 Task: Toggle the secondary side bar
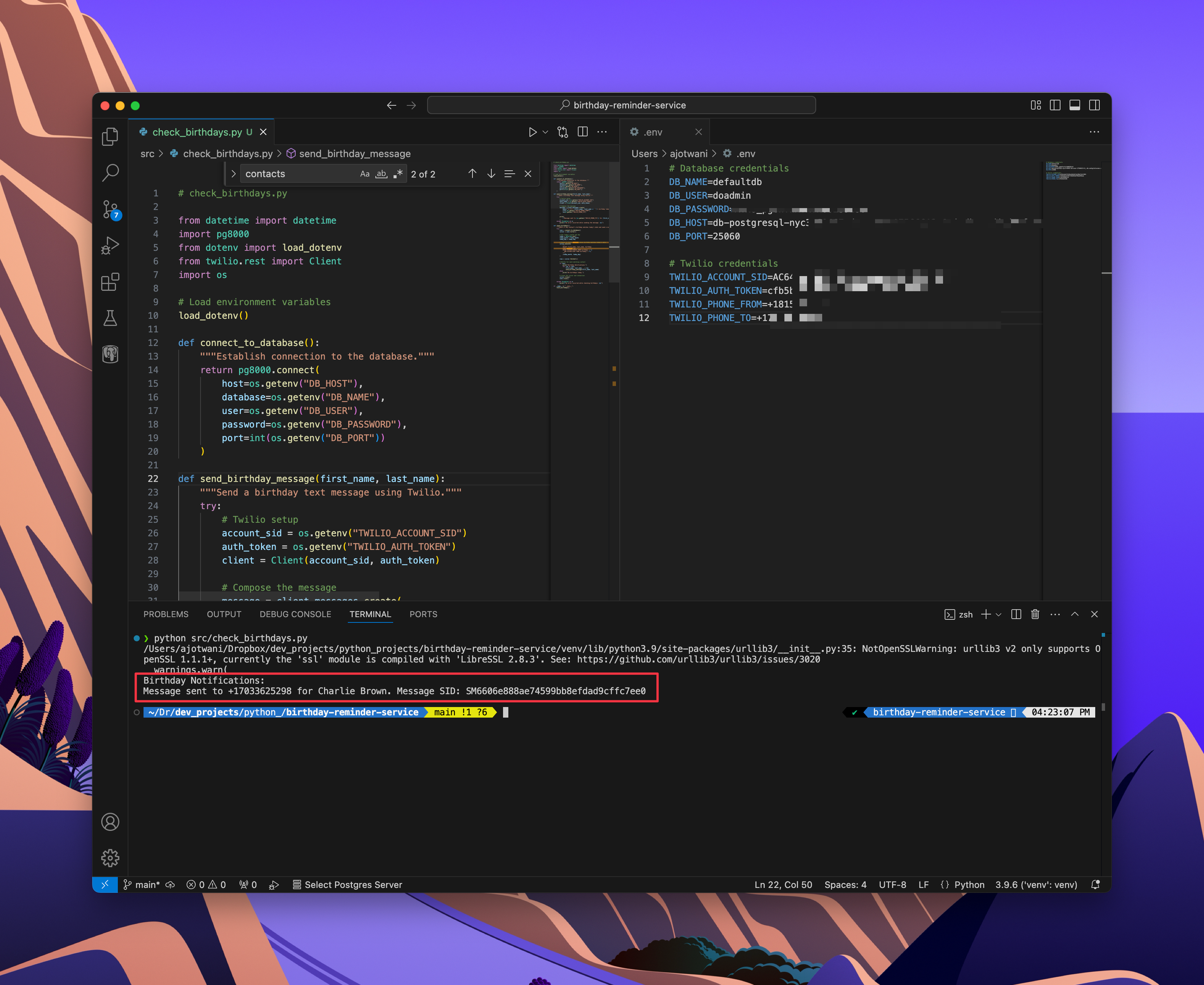tap(1094, 105)
